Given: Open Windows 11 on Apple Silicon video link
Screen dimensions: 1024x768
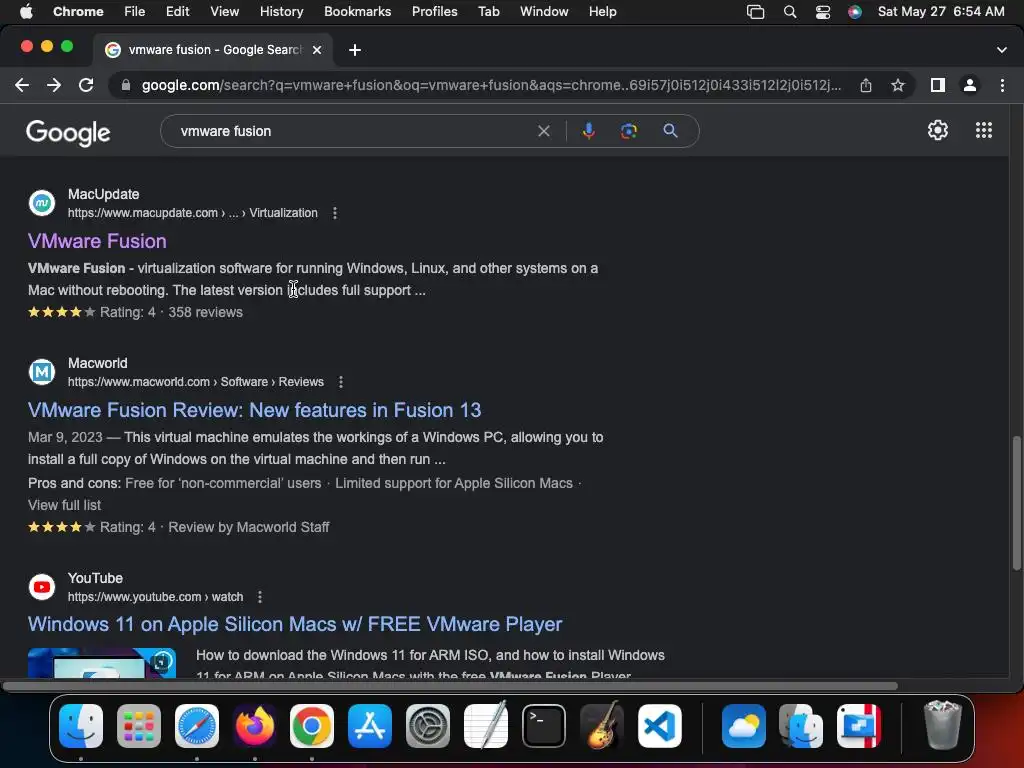Looking at the screenshot, I should pyautogui.click(x=295, y=624).
